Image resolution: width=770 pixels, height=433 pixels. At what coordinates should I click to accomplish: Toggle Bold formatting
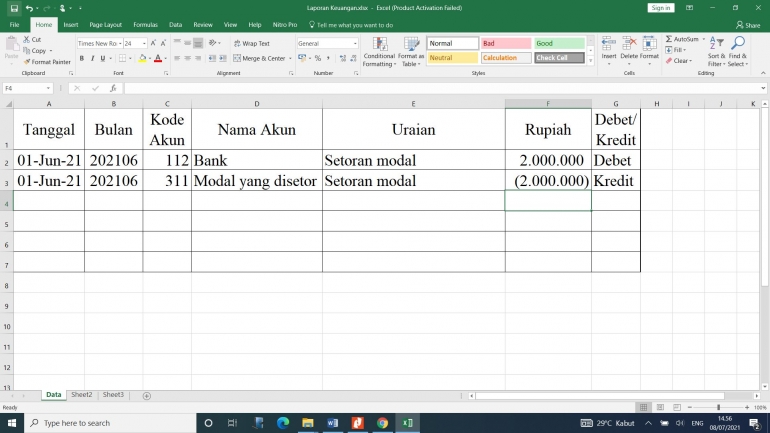[x=82, y=58]
